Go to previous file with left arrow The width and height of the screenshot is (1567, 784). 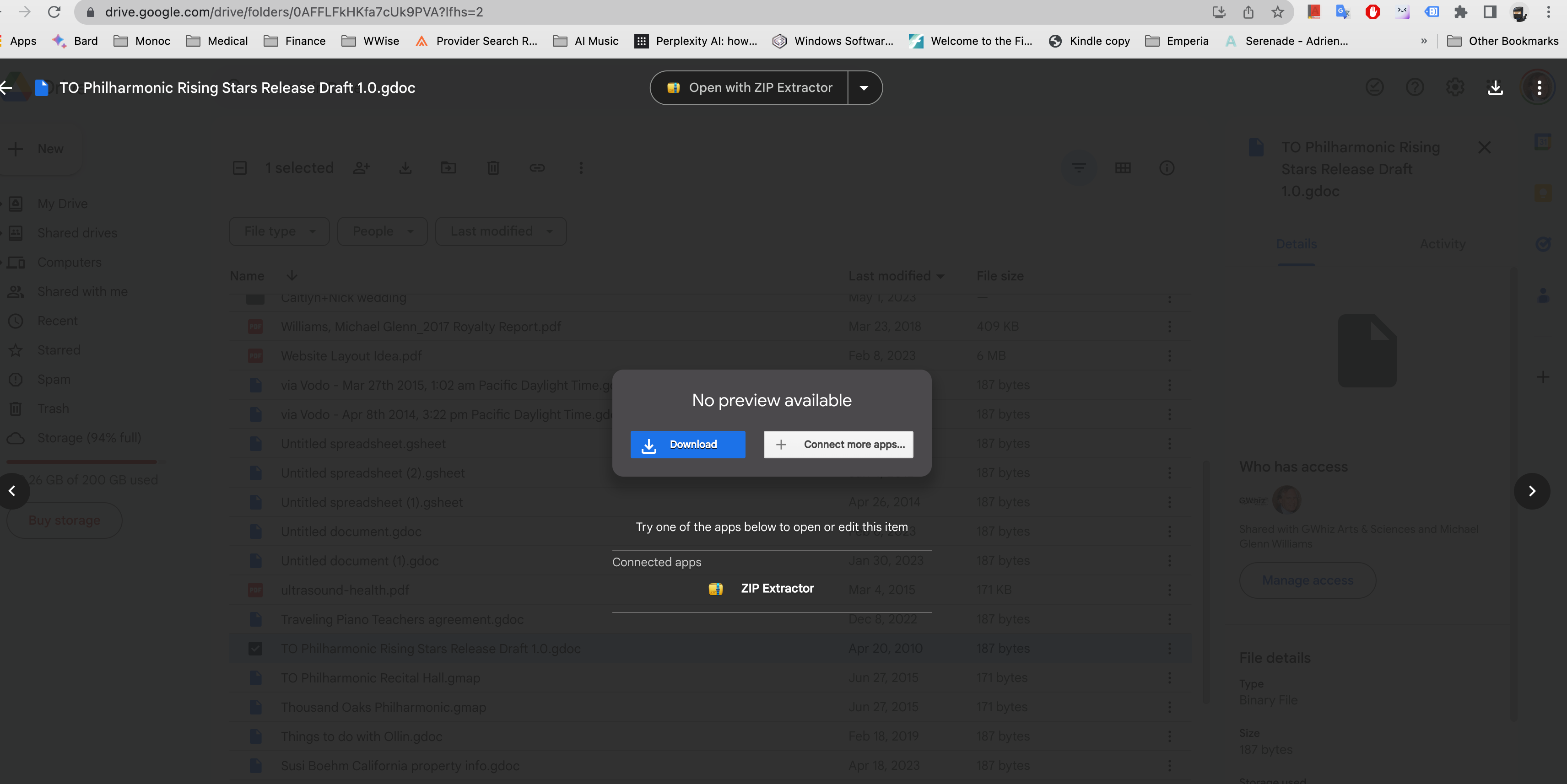[12, 490]
